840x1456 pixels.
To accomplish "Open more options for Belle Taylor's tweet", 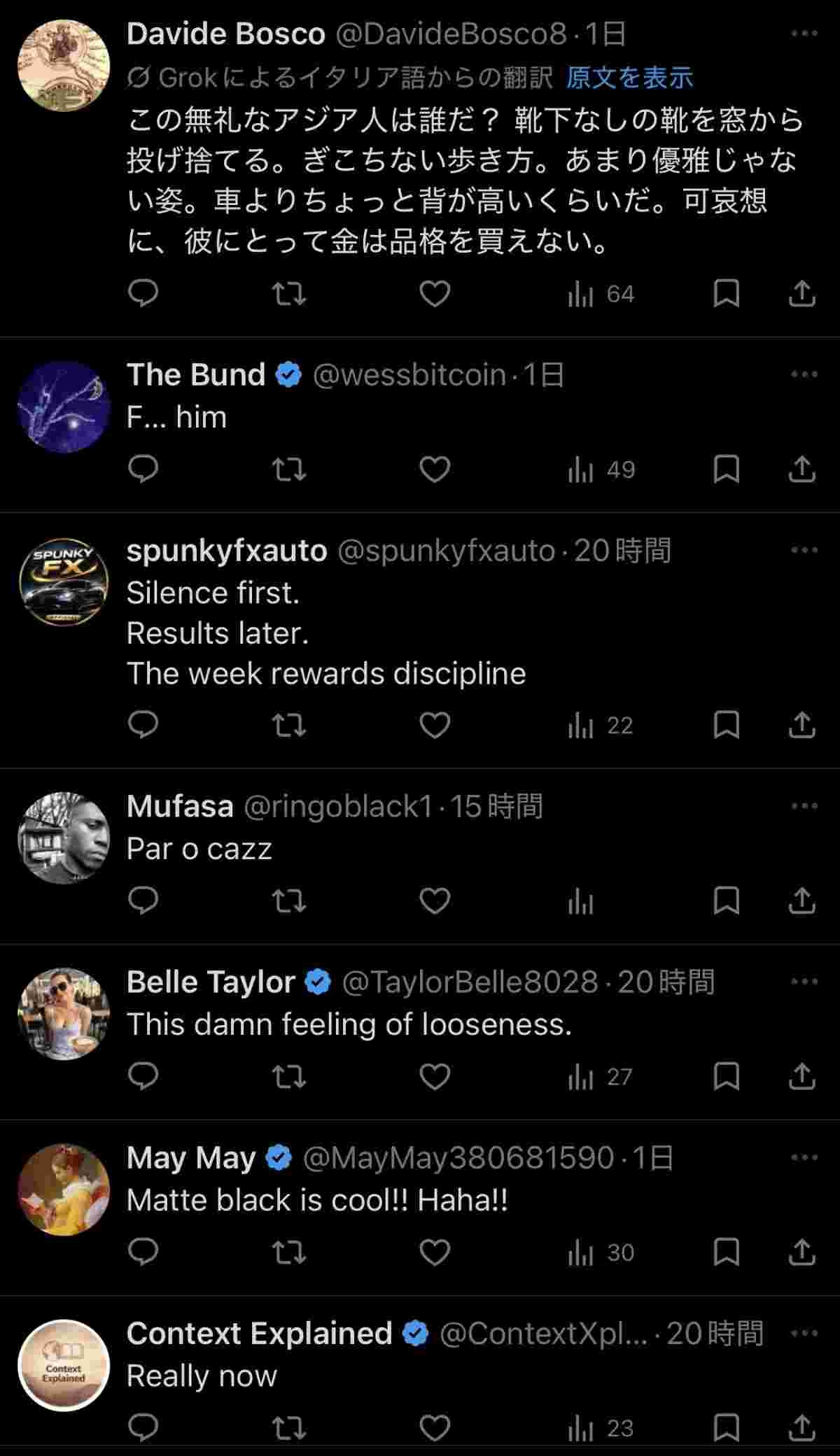I will point(804,982).
